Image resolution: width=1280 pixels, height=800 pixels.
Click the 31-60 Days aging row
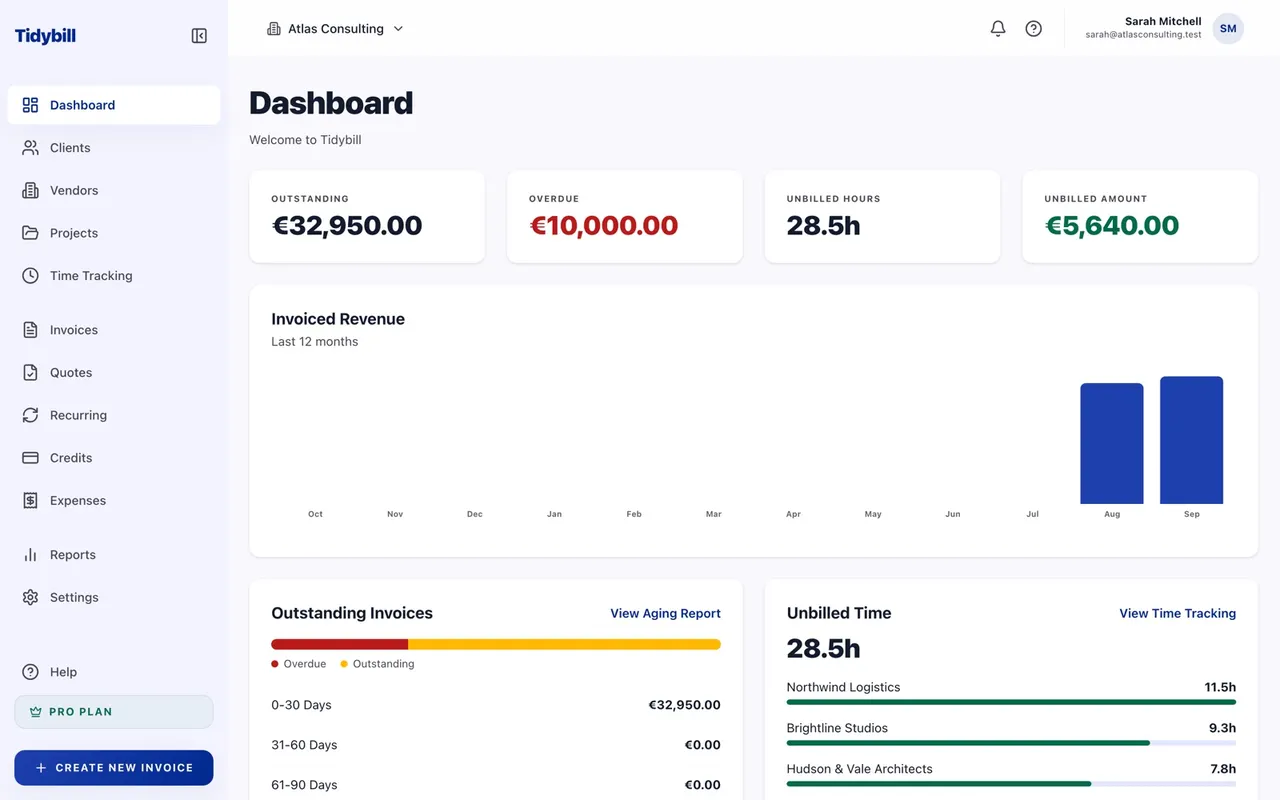[496, 745]
